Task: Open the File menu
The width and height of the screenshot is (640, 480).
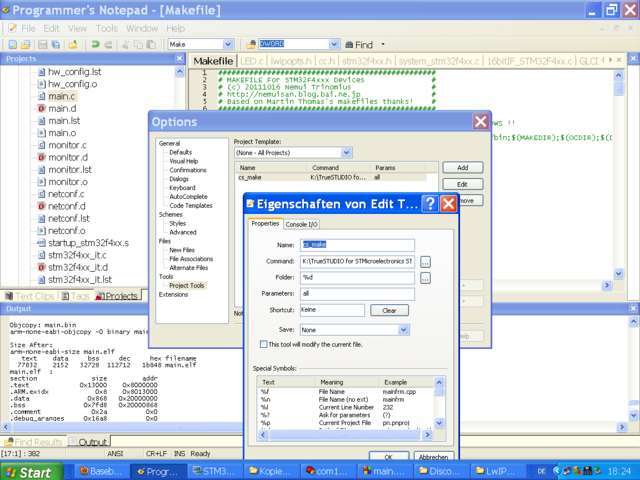Action: coord(28,29)
